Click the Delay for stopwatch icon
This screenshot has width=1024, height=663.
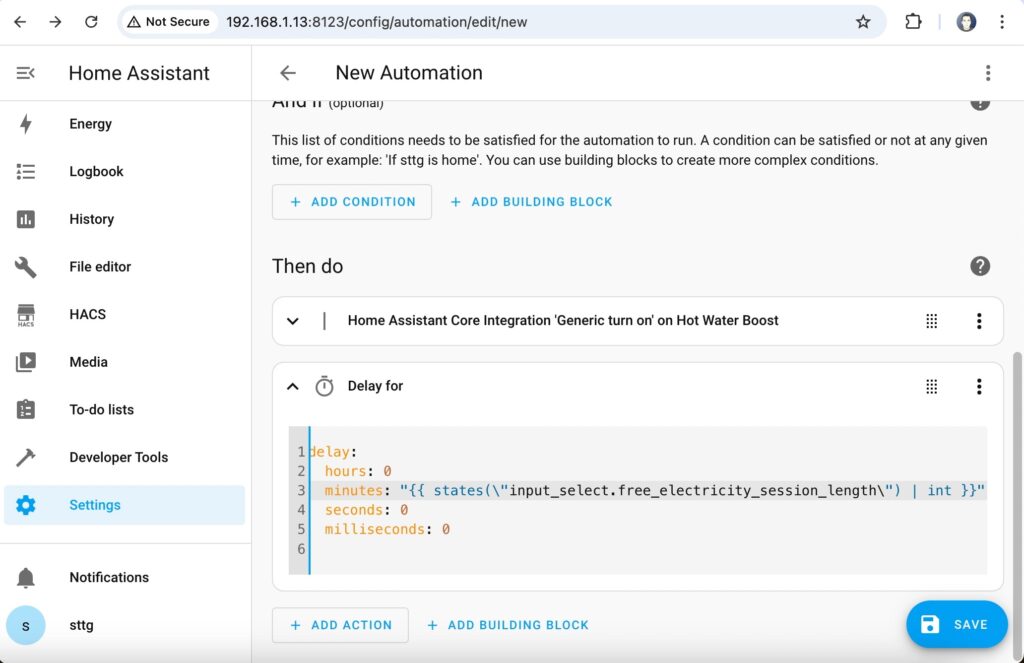click(324, 386)
